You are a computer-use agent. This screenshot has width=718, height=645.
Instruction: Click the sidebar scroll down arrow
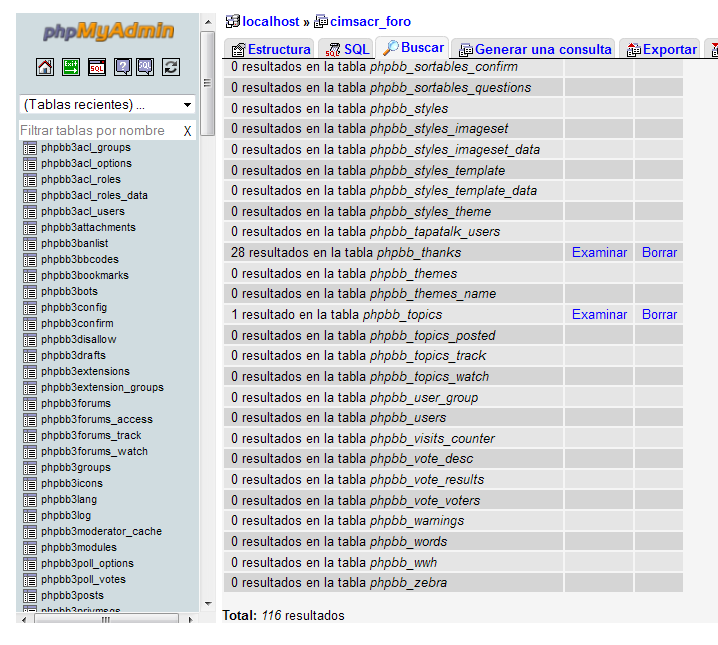[208, 603]
